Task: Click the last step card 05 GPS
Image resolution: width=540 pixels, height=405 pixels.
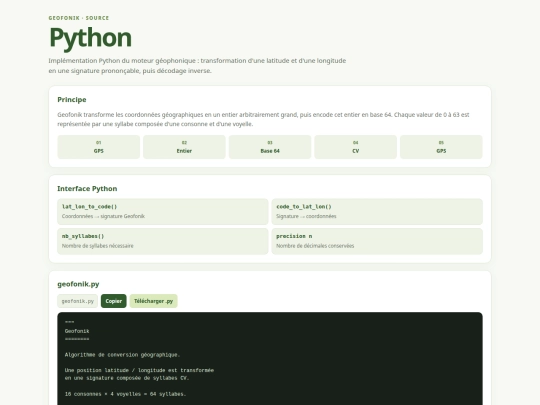Action: [441, 147]
